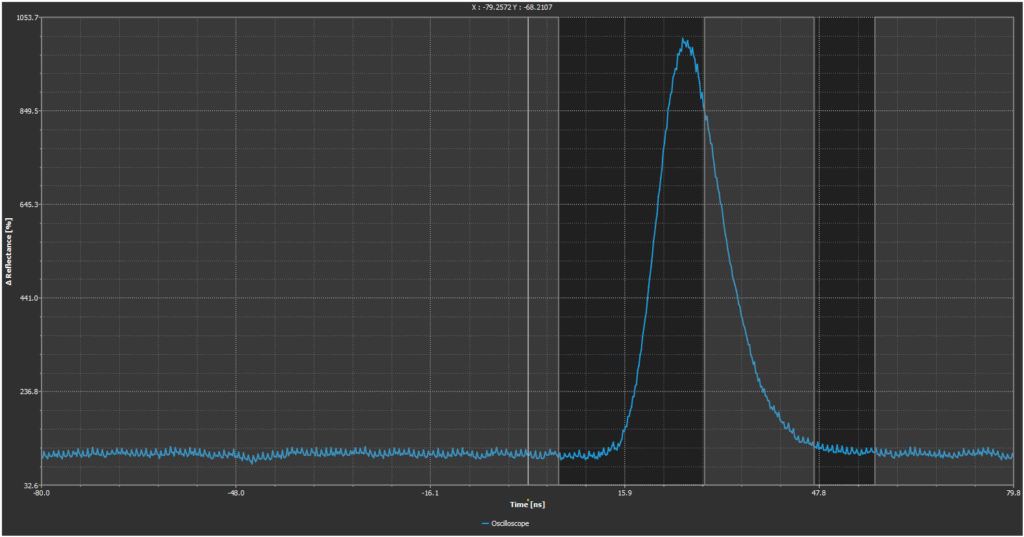
Task: Select the left edge of the narrow shaded region
Action: [815, 250]
